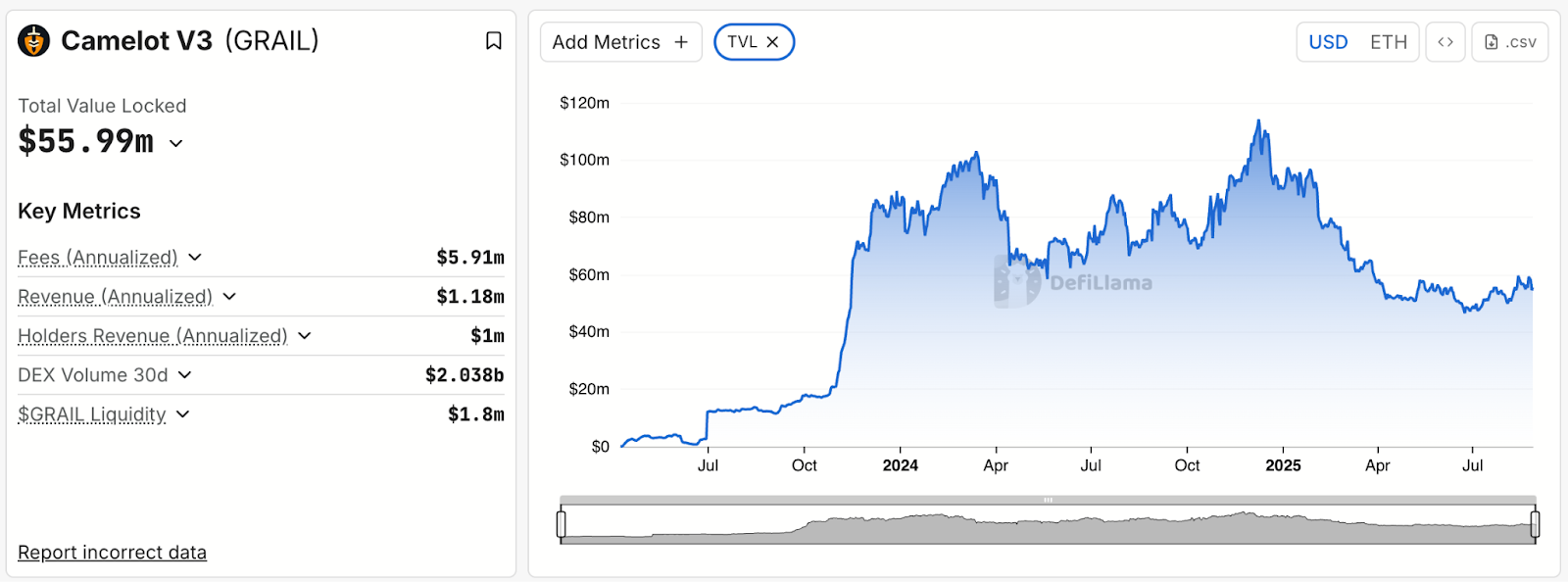The width and height of the screenshot is (1568, 582).
Task: Click the chart peak near 2025
Action: coord(1258,121)
